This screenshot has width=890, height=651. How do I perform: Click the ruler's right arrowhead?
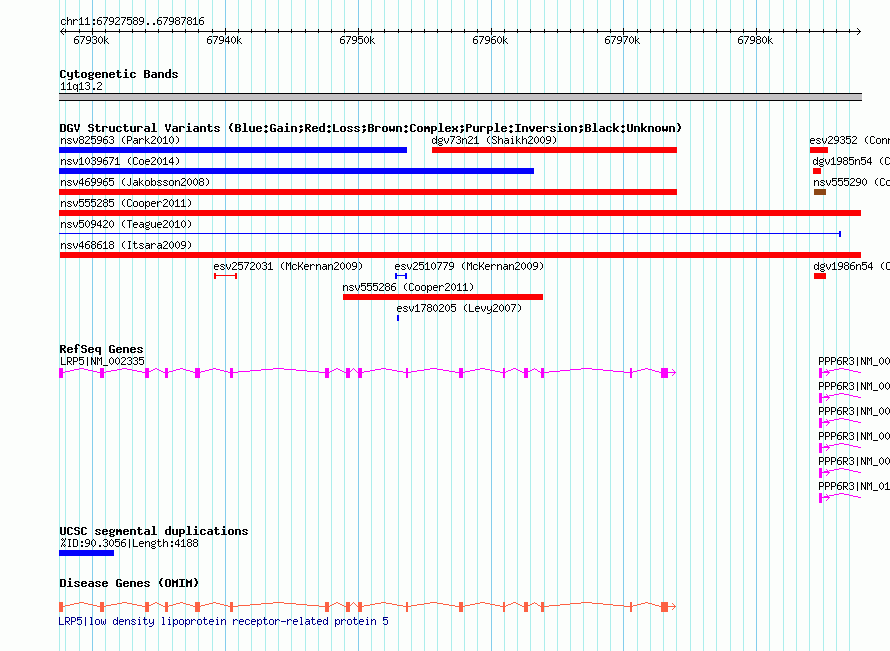[x=859, y=31]
